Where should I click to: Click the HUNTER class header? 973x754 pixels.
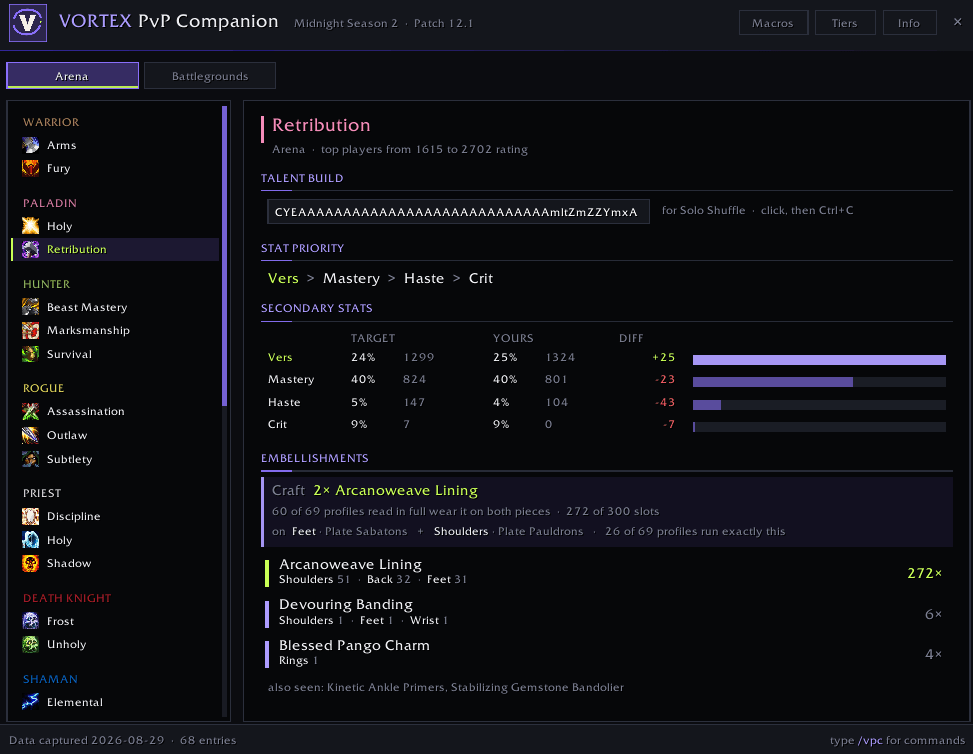pos(47,284)
